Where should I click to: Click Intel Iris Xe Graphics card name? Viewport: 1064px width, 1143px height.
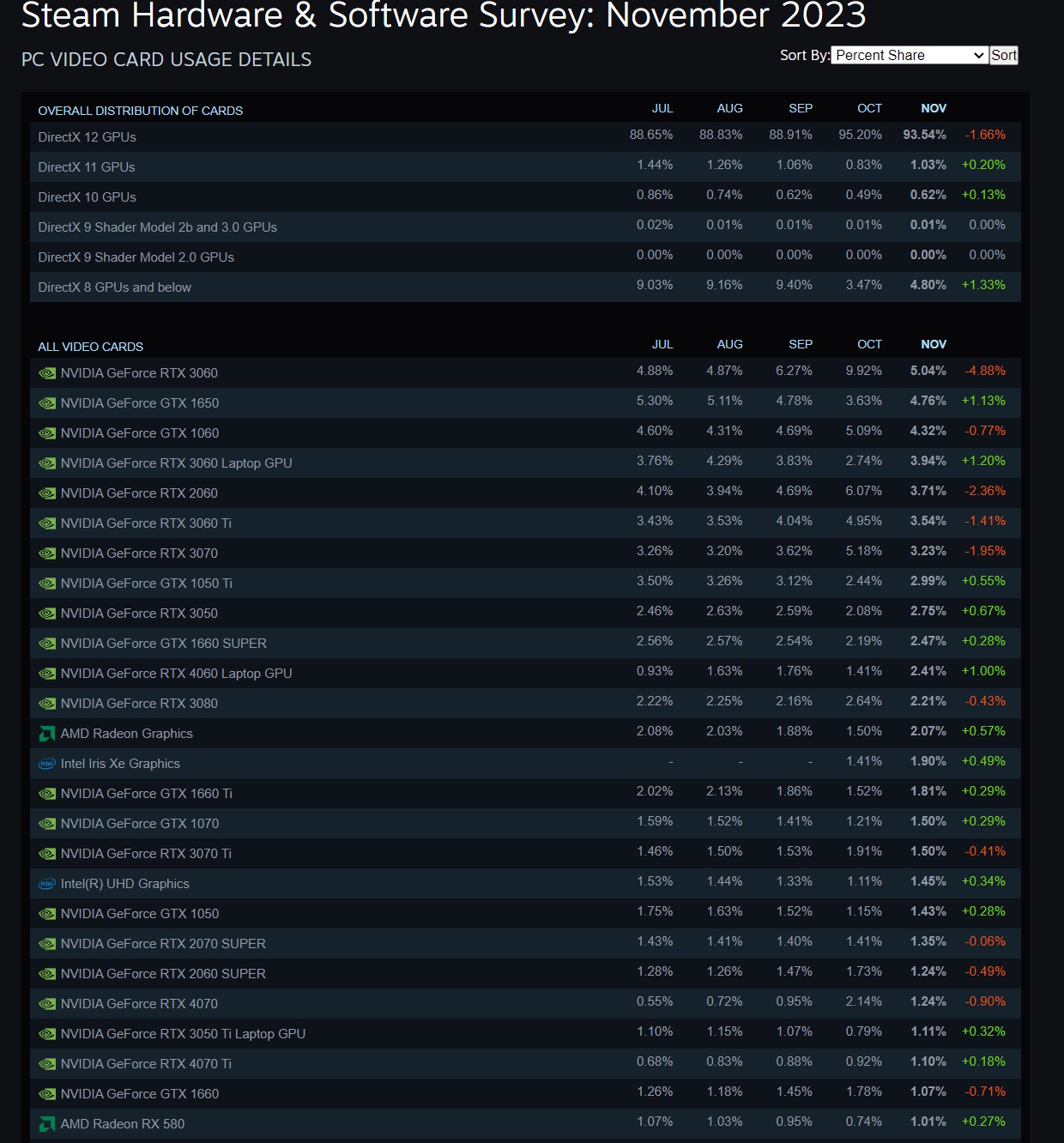click(x=120, y=764)
